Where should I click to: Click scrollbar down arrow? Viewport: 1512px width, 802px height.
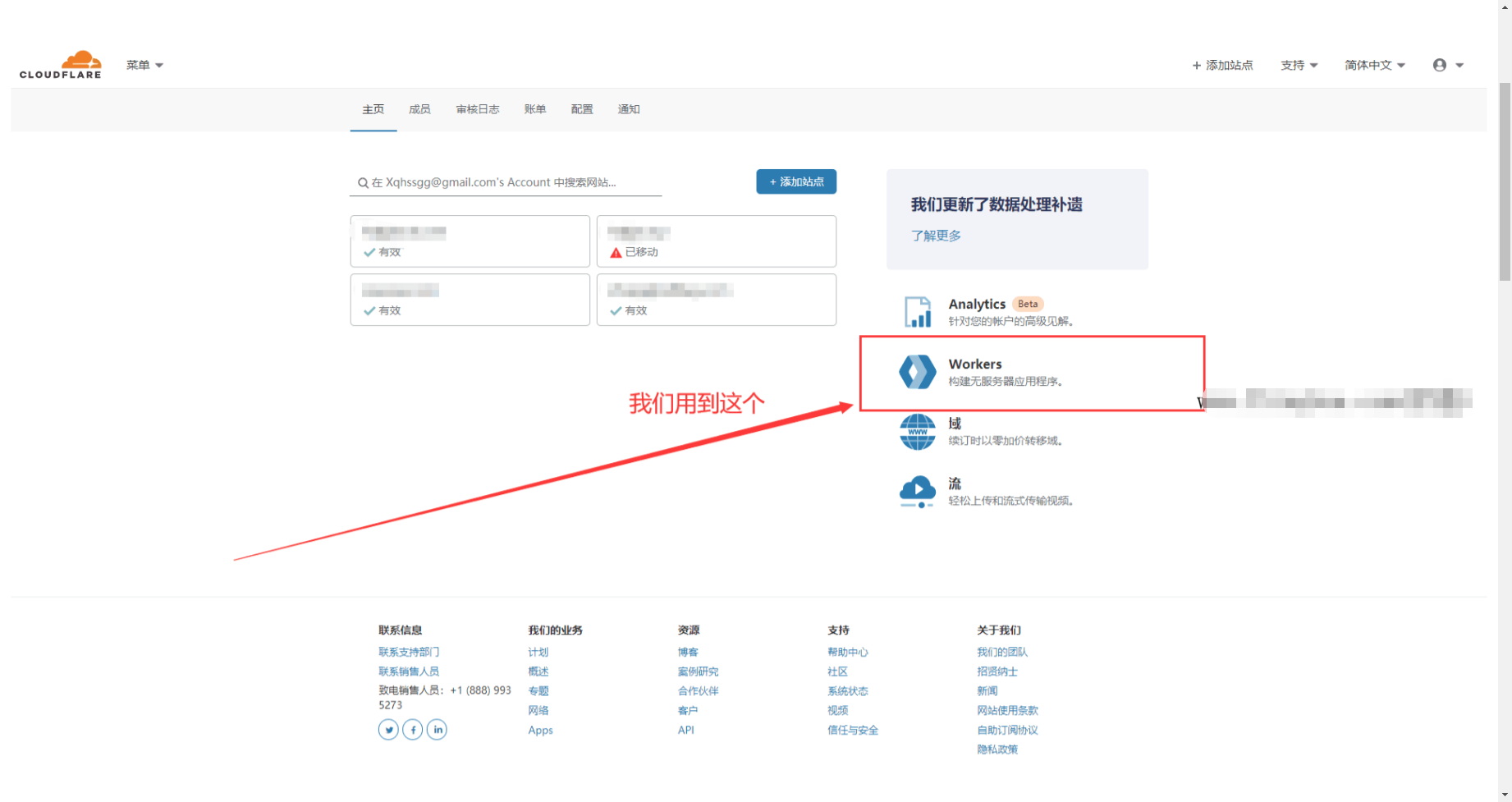point(1505,795)
